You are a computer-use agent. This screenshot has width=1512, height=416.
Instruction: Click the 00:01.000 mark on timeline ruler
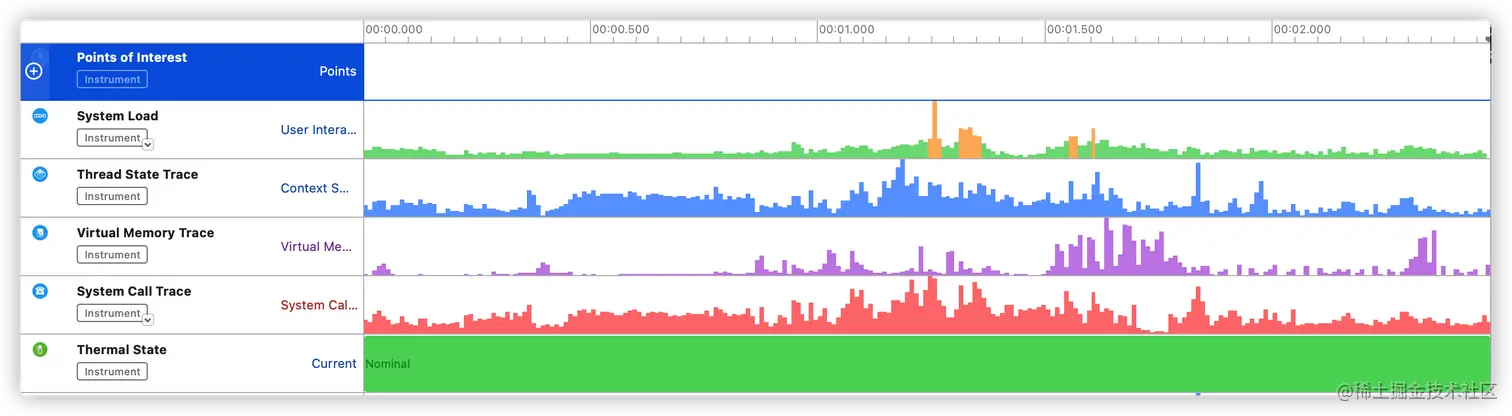(847, 29)
